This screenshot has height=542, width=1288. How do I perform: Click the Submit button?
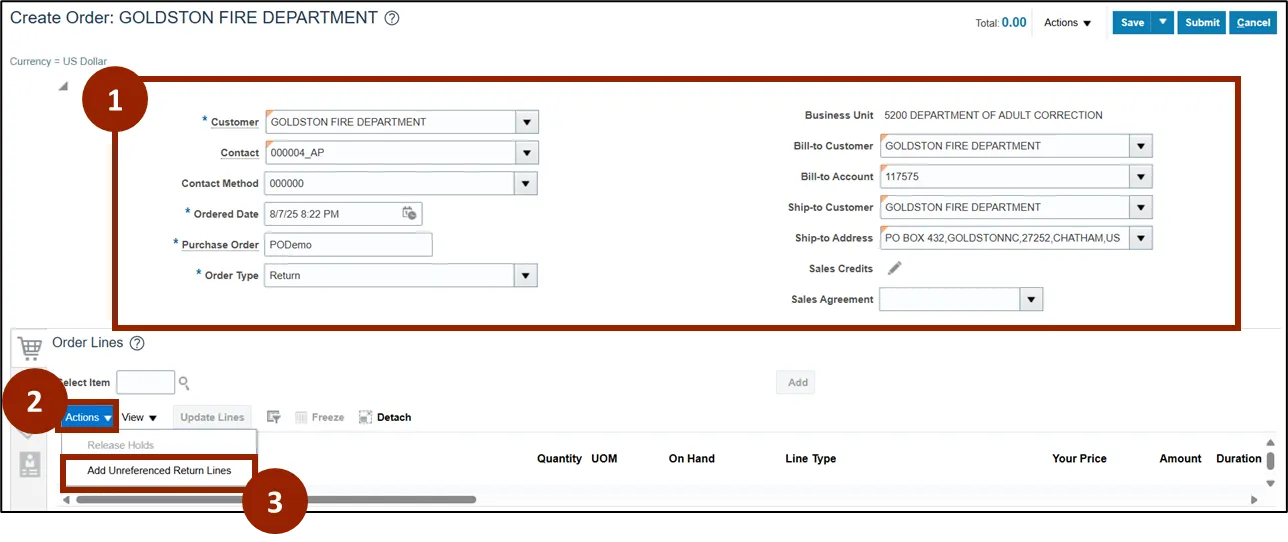point(1201,22)
